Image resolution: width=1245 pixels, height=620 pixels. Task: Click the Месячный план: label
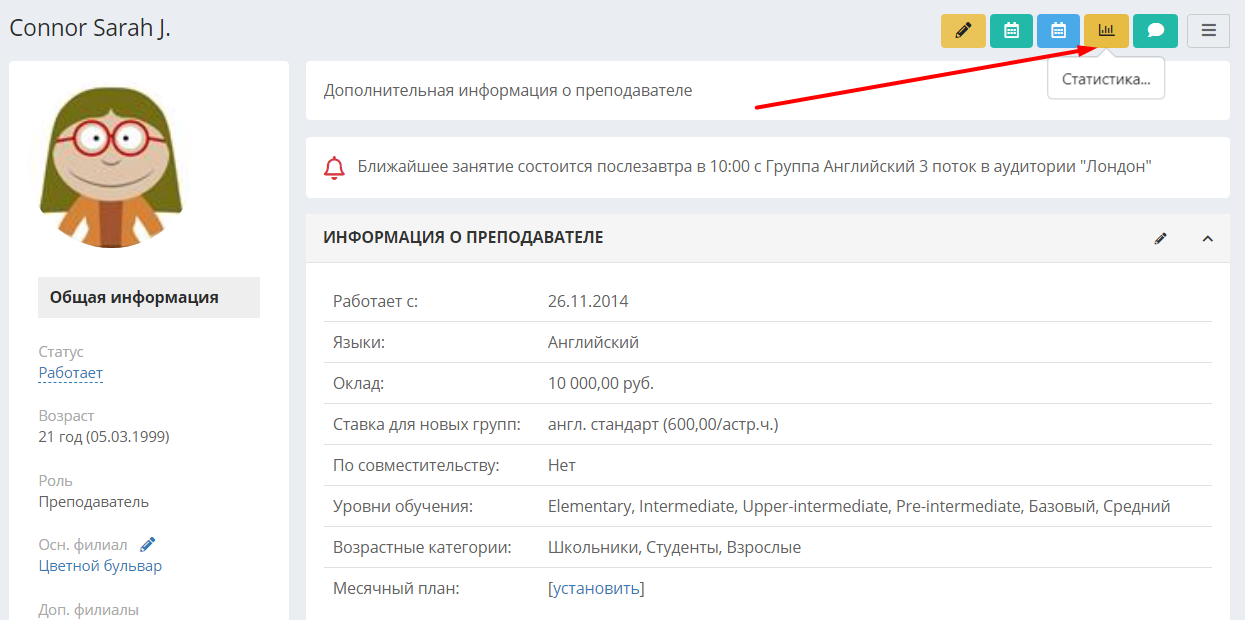click(396, 588)
